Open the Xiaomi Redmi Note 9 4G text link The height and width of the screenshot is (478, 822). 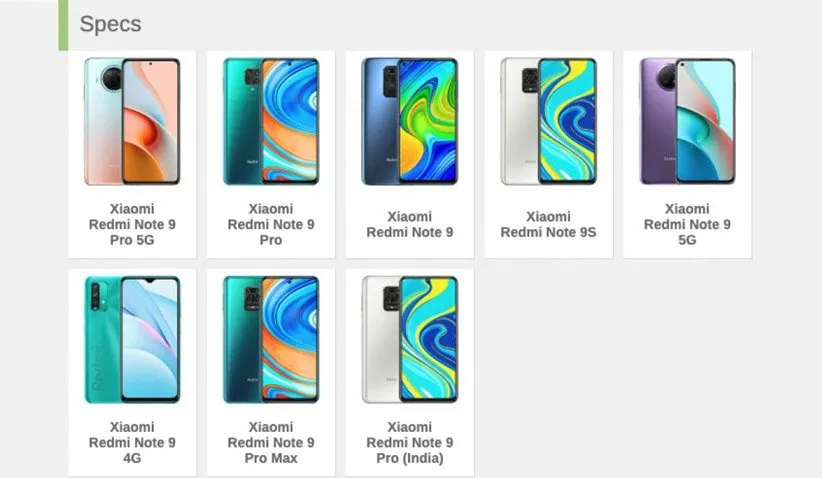(x=132, y=442)
